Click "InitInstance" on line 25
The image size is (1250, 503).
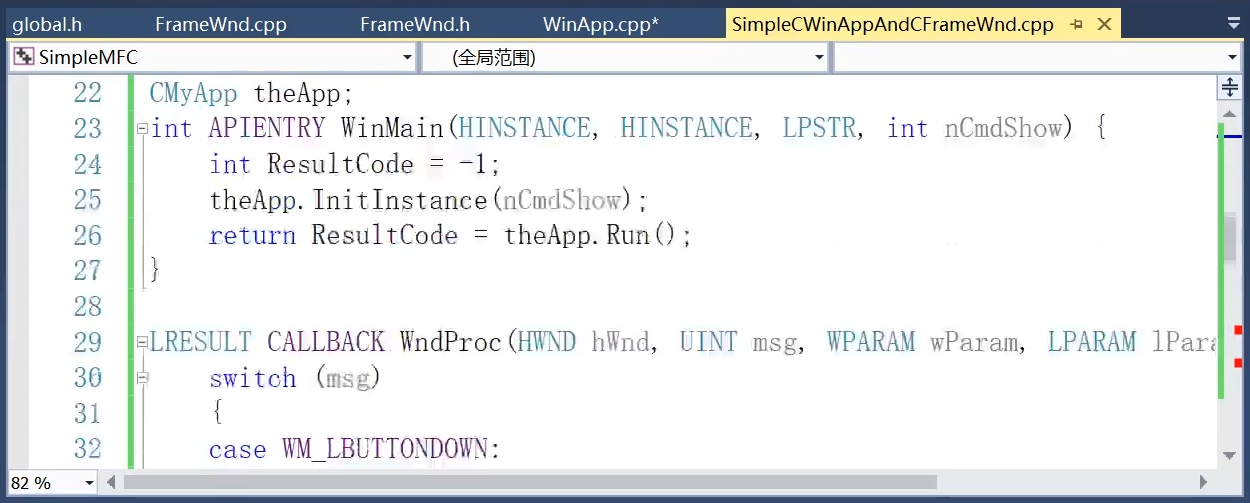pos(400,200)
